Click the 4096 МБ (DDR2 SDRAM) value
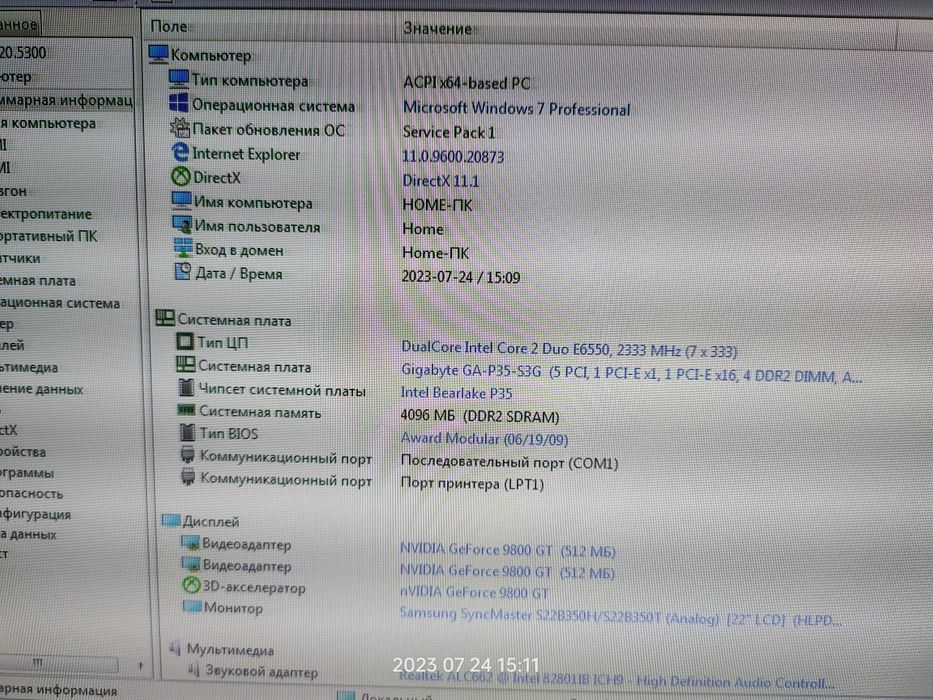Image resolution: width=933 pixels, height=700 pixels. coord(480,416)
